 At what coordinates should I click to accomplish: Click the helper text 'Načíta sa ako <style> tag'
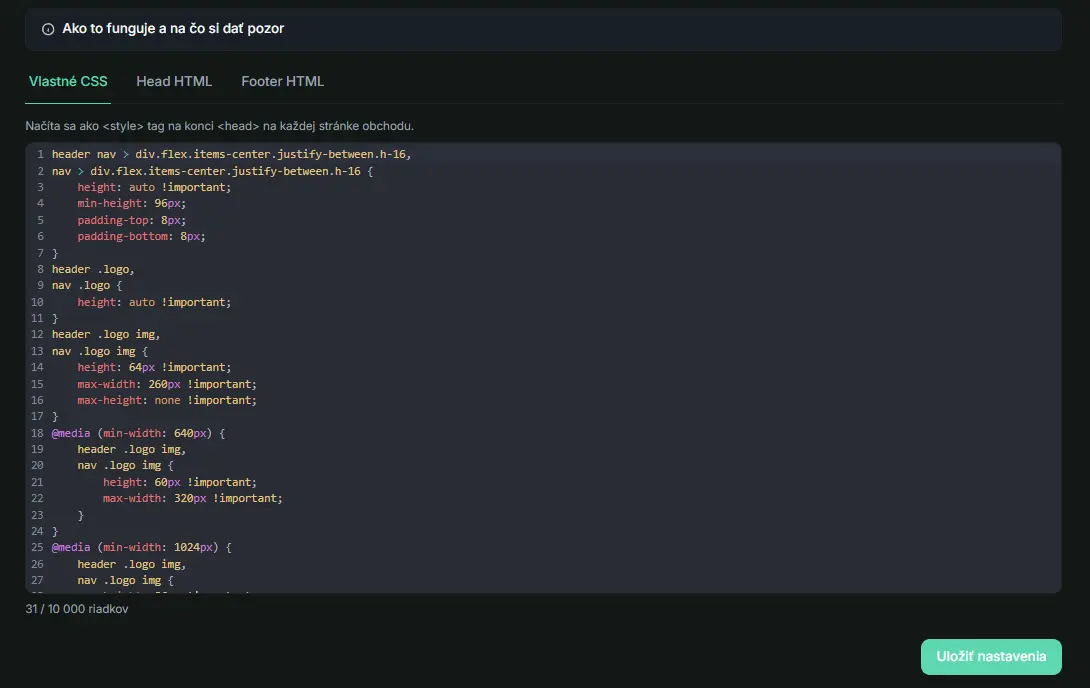point(220,126)
